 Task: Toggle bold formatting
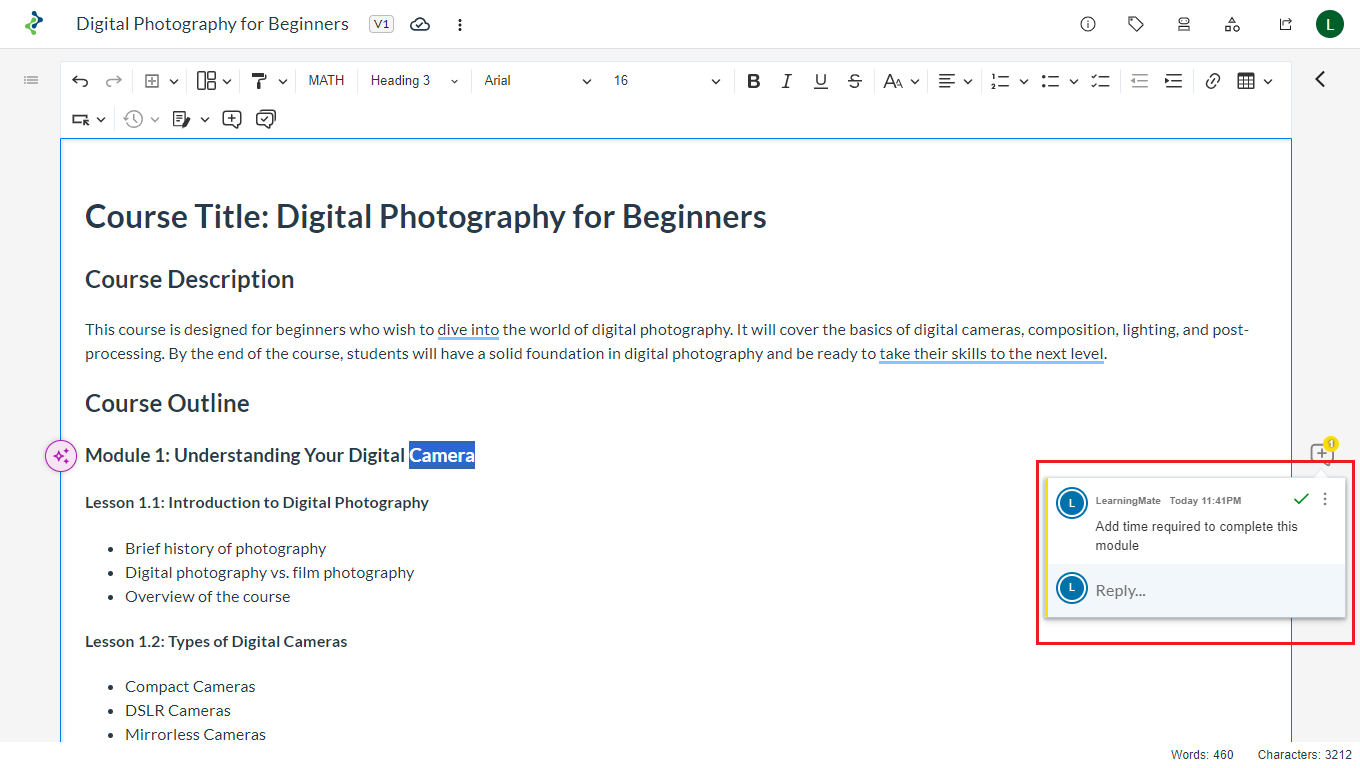point(754,81)
